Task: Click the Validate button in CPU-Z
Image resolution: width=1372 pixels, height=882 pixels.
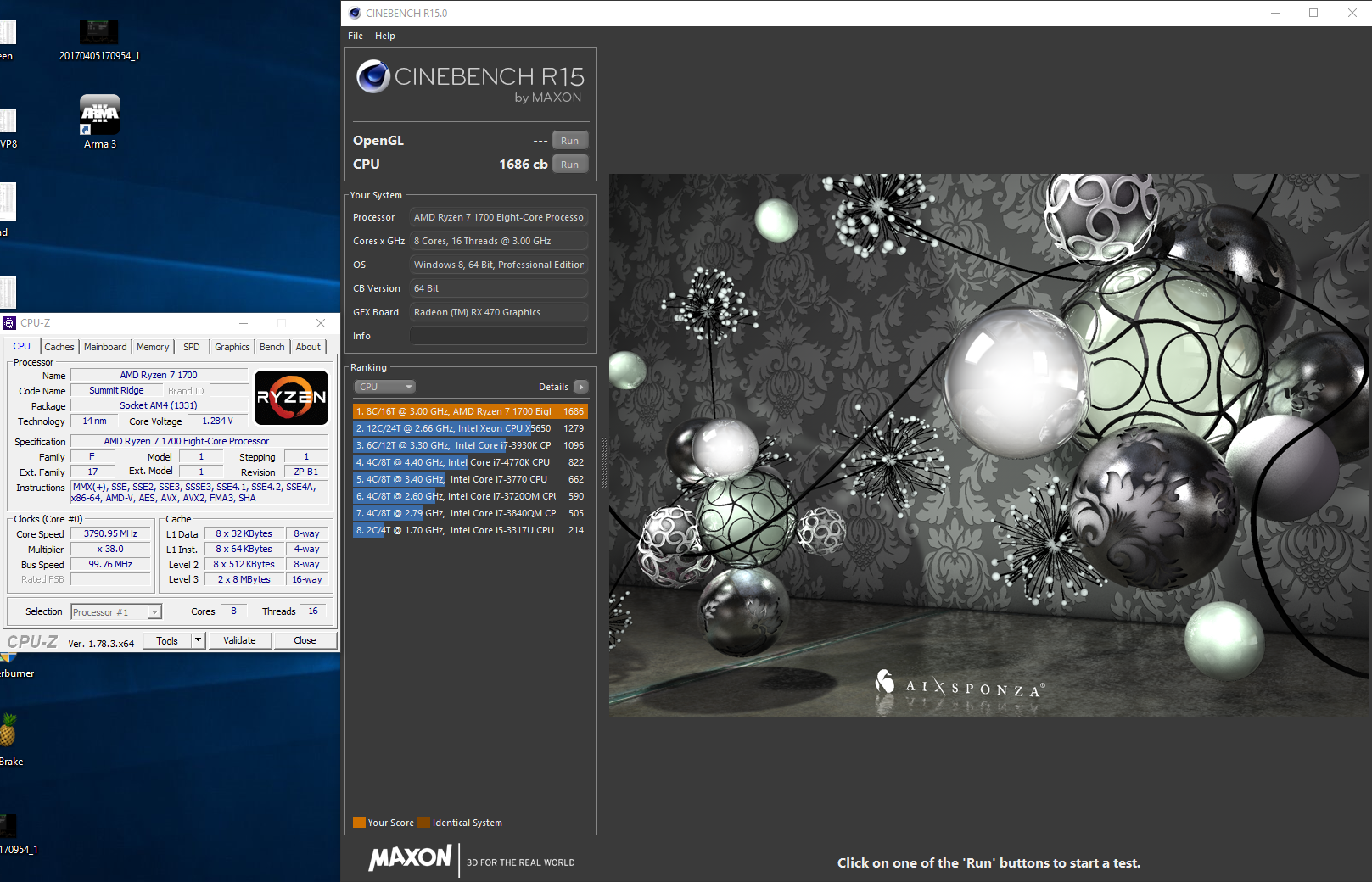Action: click(239, 640)
